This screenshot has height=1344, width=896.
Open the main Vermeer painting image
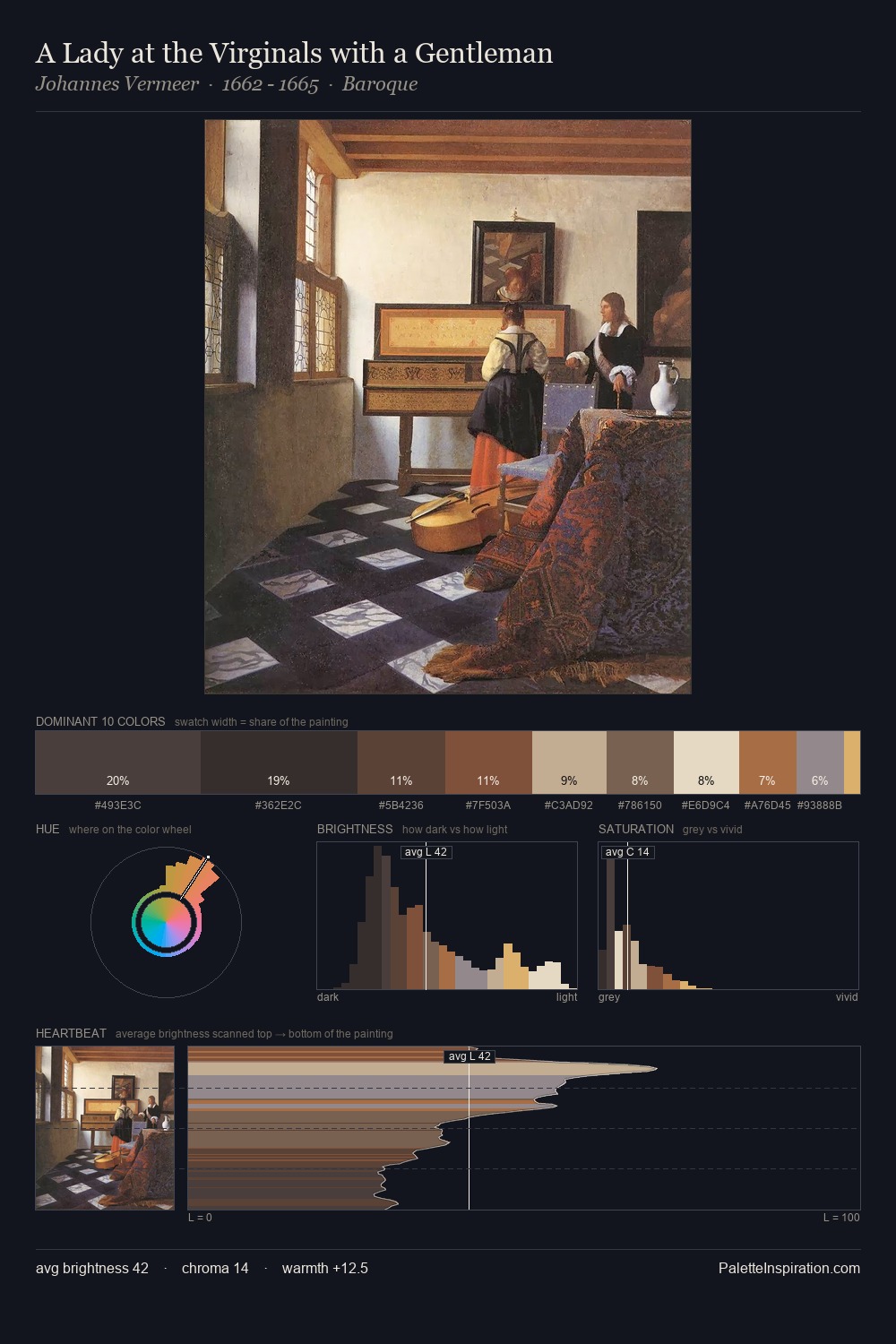[x=448, y=407]
